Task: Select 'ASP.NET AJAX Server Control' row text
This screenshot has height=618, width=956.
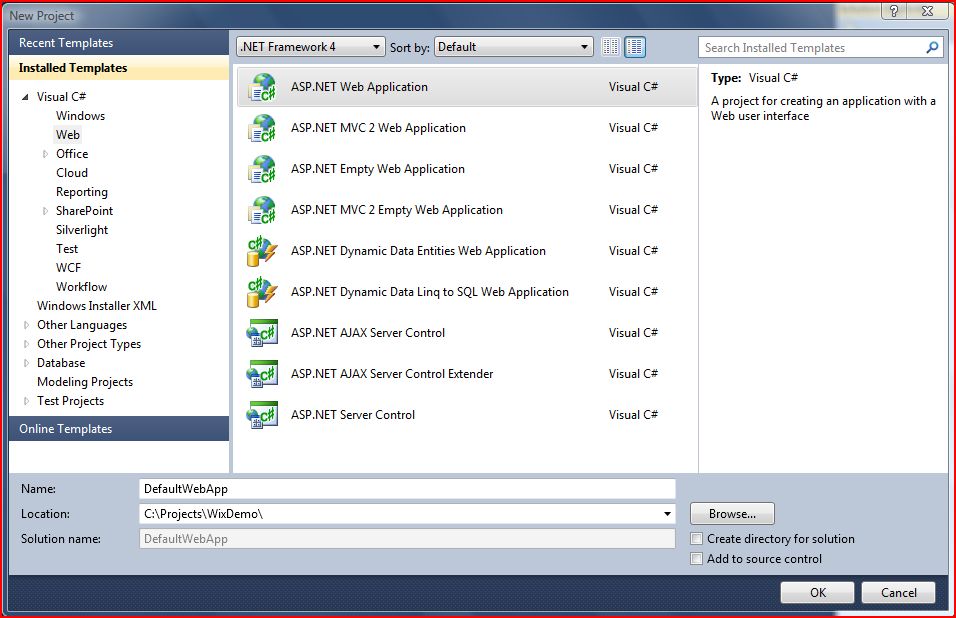Action: click(x=368, y=333)
